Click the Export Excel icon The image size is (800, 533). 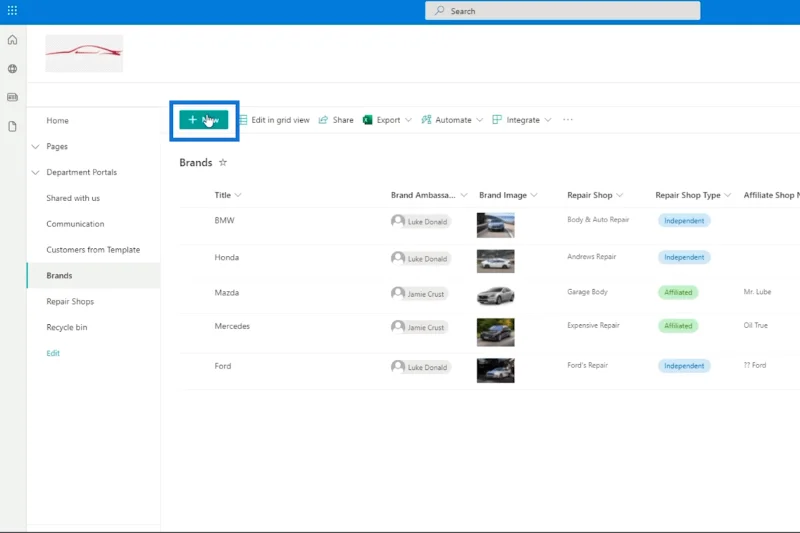pyautogui.click(x=367, y=120)
